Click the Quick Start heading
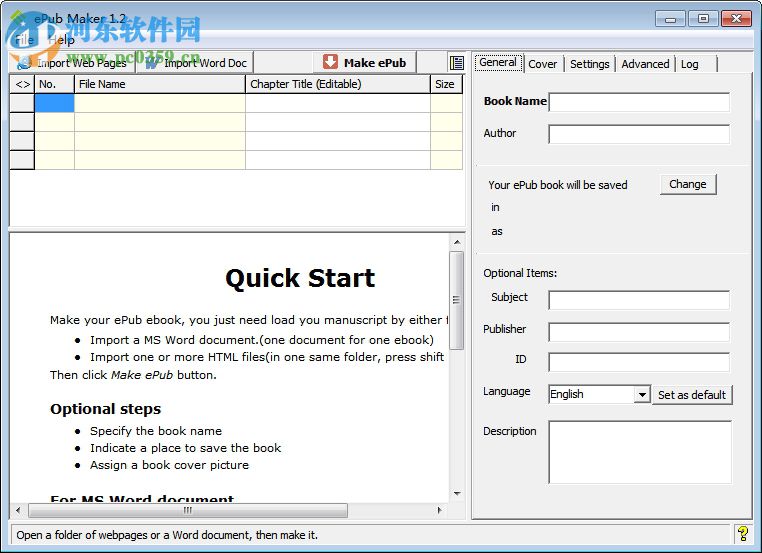The width and height of the screenshot is (762, 553). tap(300, 278)
